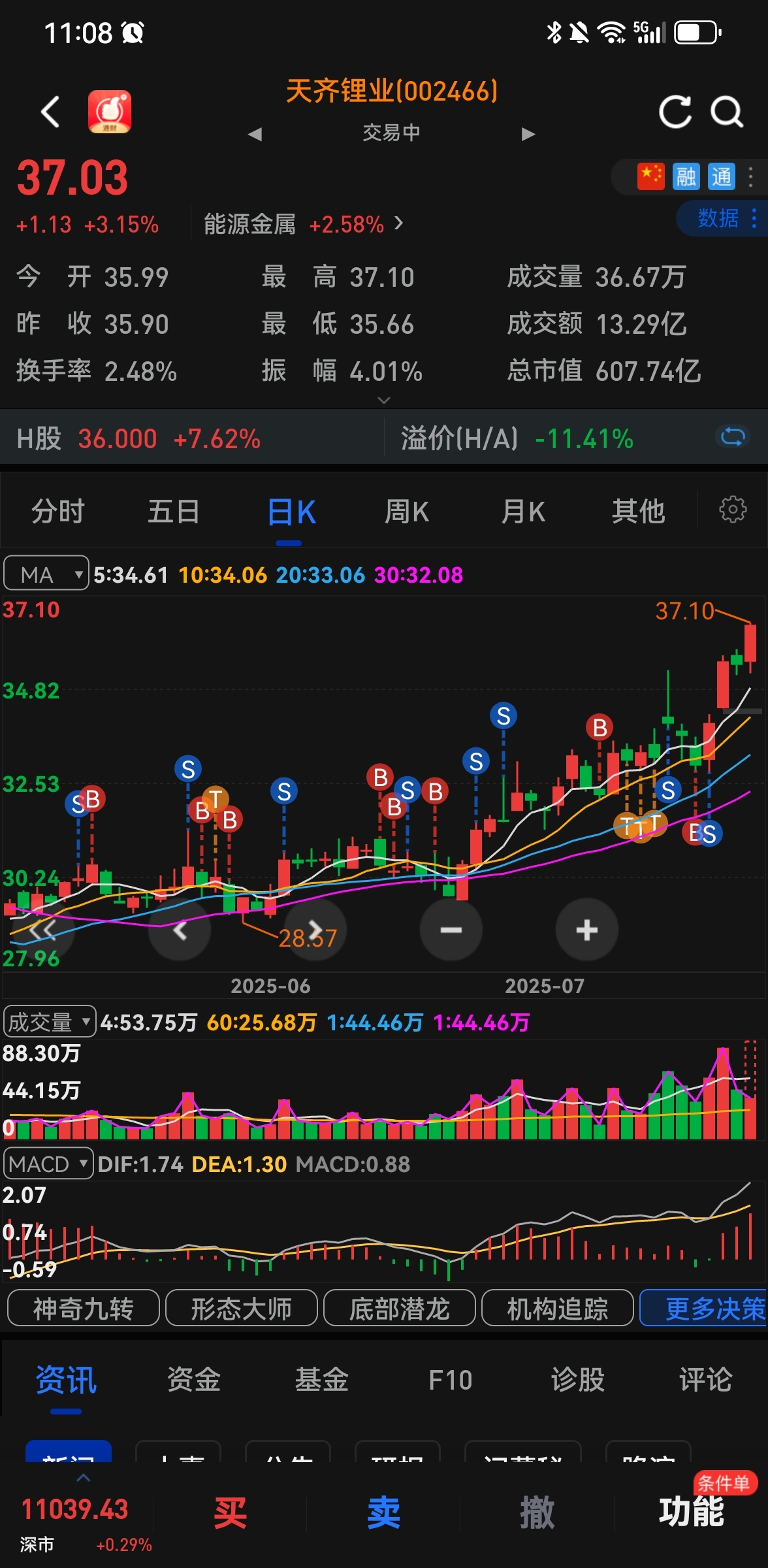Image resolution: width=768 pixels, height=1568 pixels.
Task: Refresh the stock quote
Action: tap(675, 112)
